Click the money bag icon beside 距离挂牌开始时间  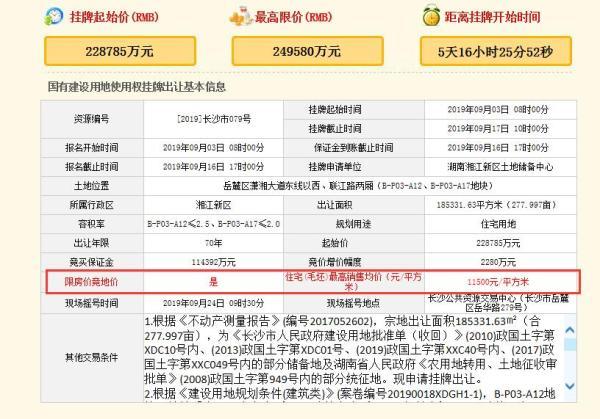click(x=430, y=17)
